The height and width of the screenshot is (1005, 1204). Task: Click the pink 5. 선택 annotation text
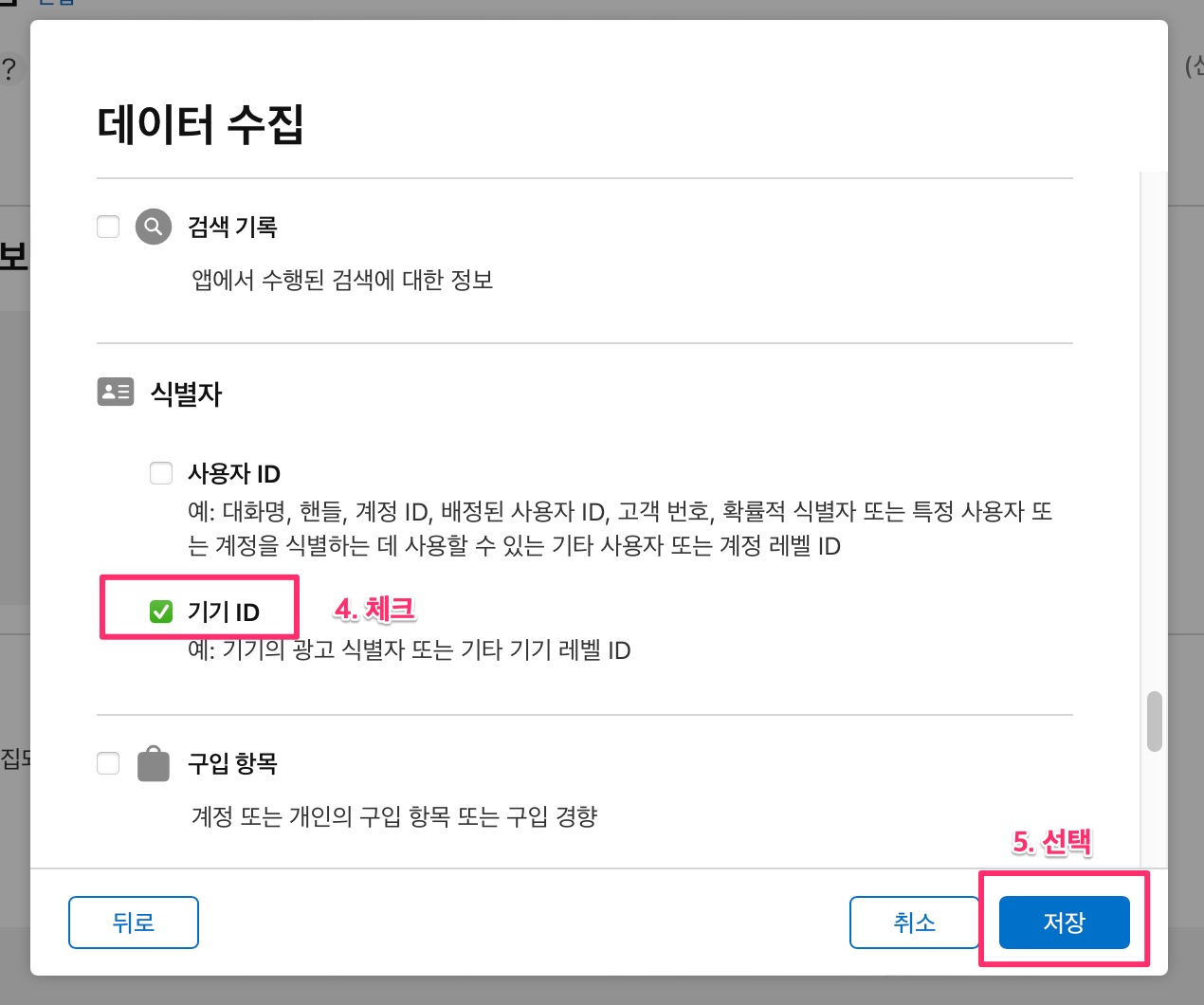pyautogui.click(x=1052, y=842)
